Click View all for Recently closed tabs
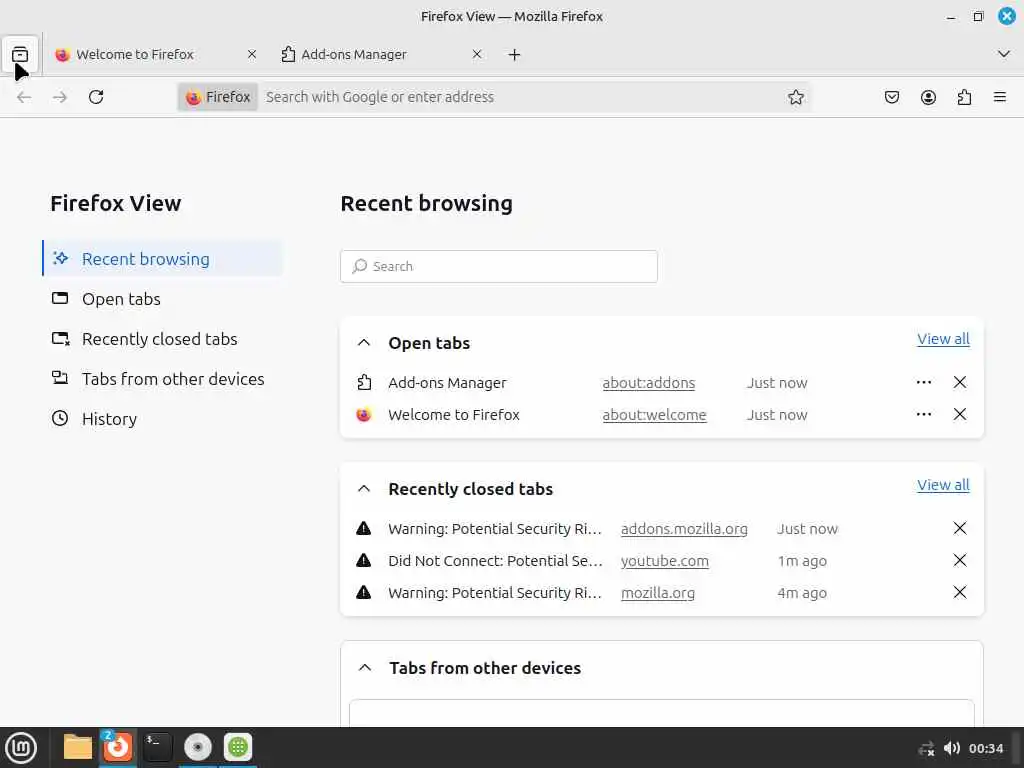 [943, 485]
